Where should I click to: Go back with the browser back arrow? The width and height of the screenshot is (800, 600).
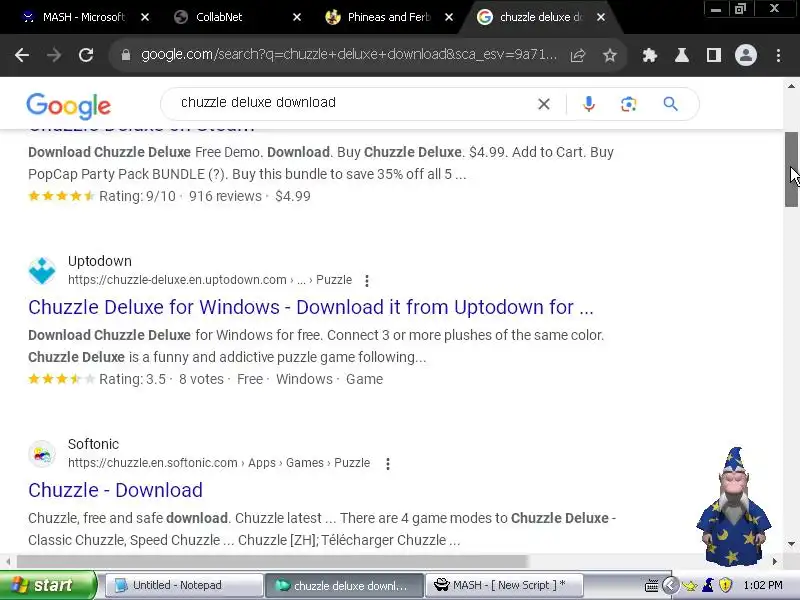coord(22,55)
